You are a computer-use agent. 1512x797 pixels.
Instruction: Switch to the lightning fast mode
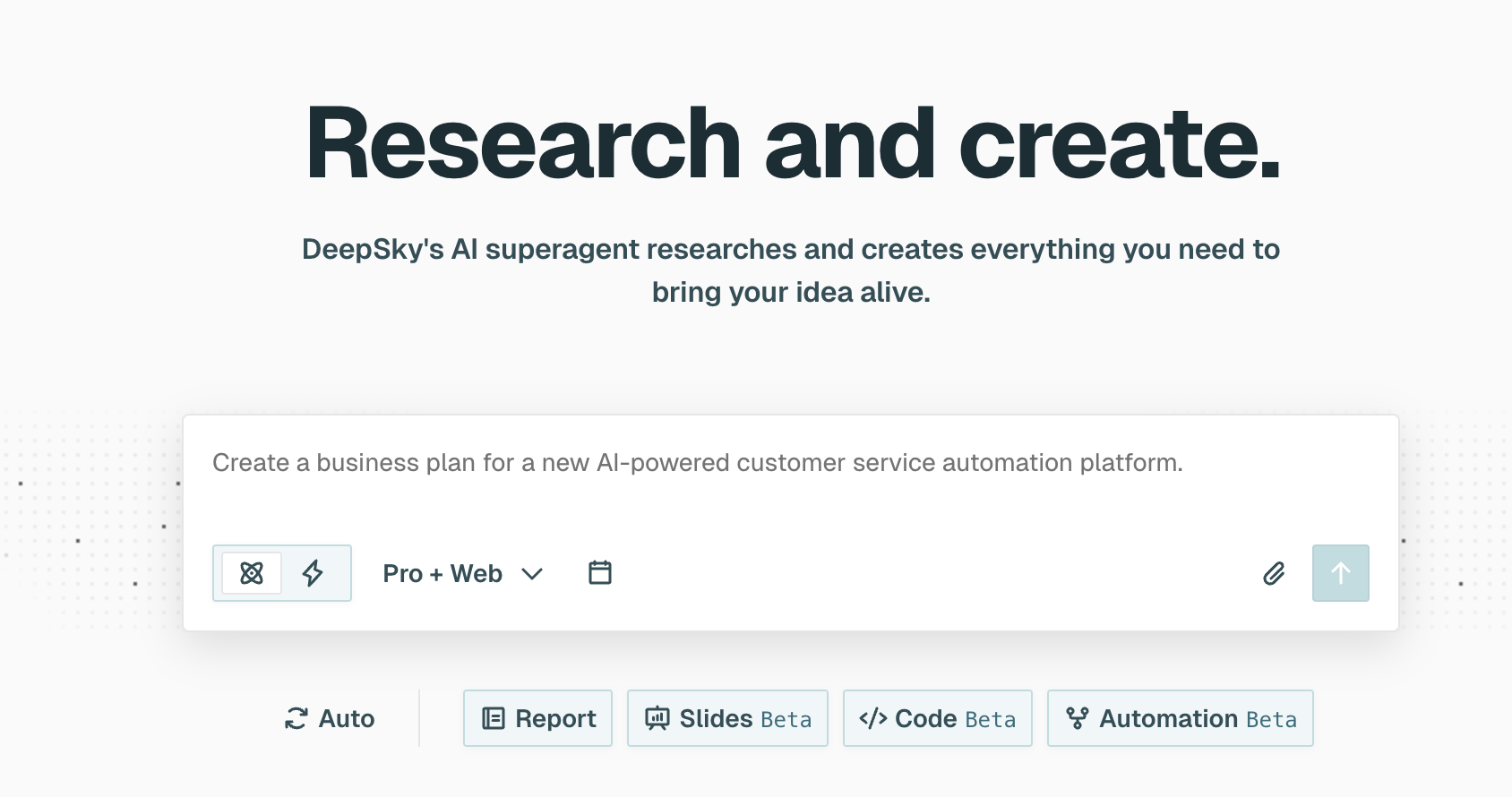coord(313,573)
